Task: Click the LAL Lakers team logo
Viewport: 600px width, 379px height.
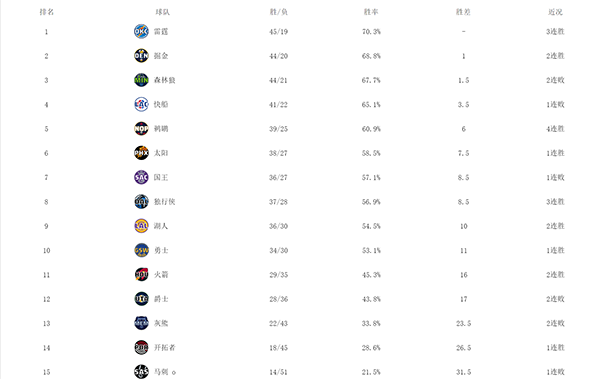Action: 141,226
